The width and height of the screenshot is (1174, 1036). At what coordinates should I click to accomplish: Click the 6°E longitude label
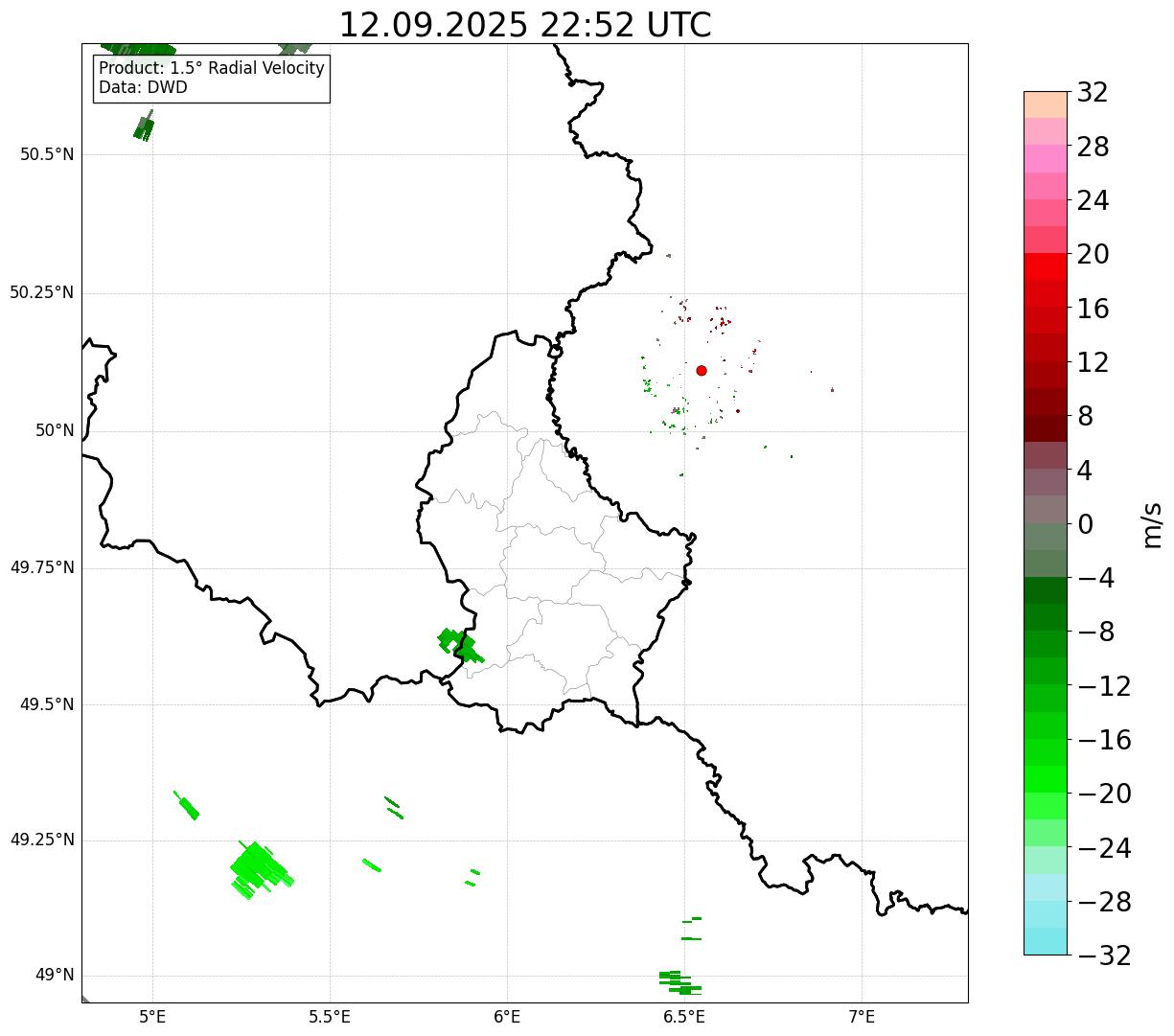[507, 1017]
